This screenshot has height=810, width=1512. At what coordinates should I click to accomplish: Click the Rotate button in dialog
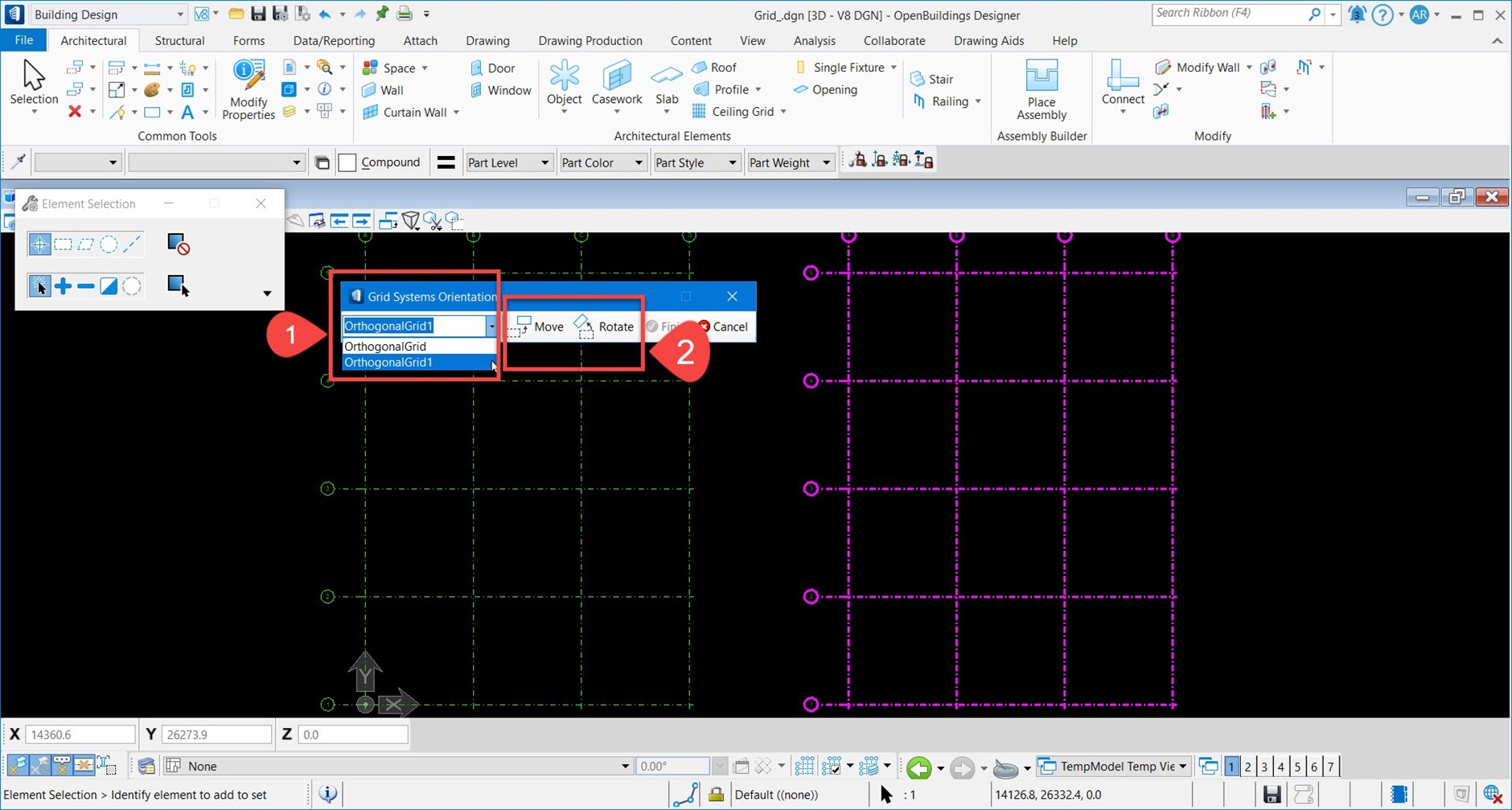(605, 327)
